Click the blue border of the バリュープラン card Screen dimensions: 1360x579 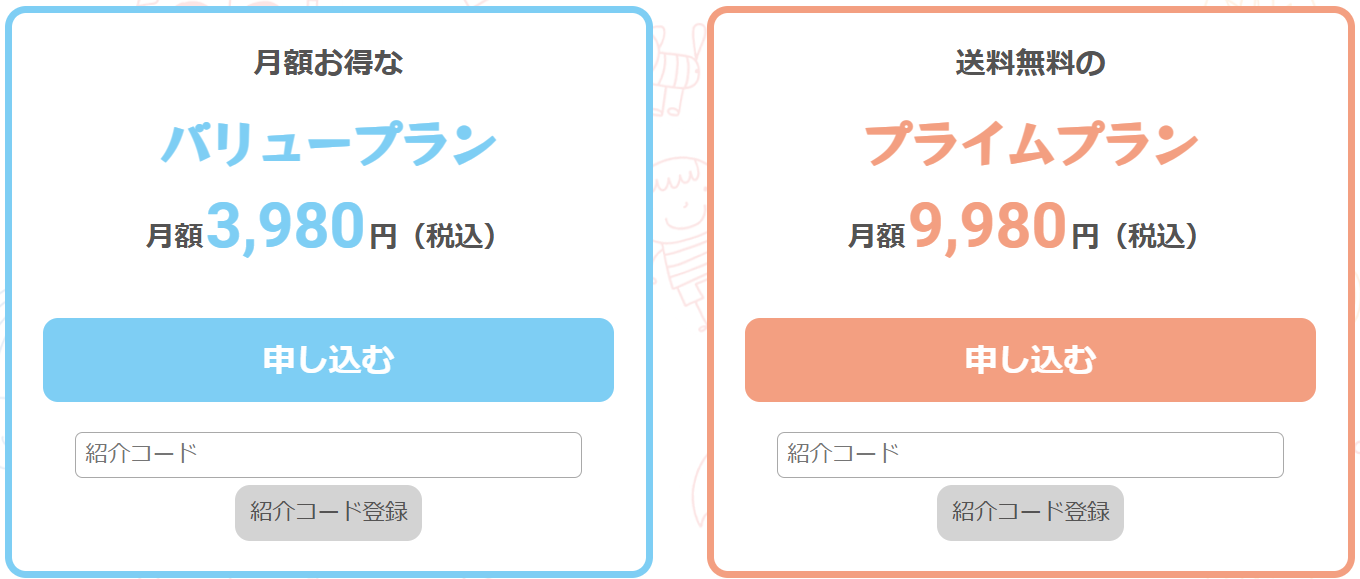pyautogui.click(x=8, y=290)
